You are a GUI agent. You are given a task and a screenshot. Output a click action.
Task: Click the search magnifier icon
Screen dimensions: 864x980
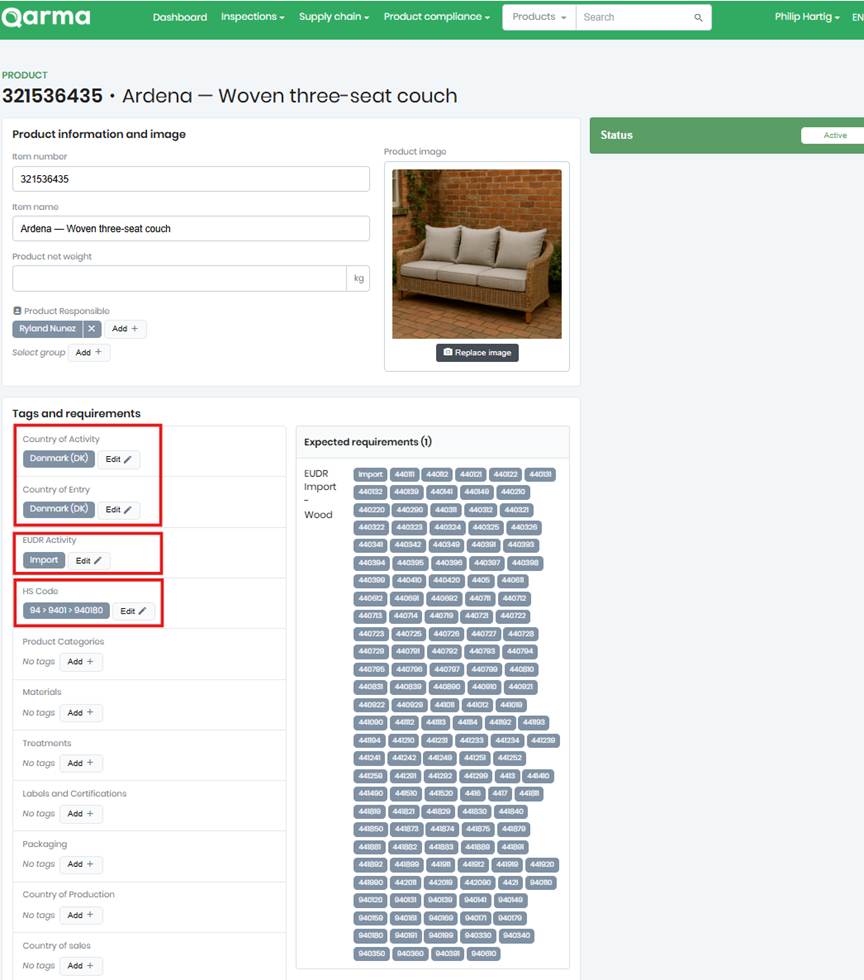tap(697, 17)
